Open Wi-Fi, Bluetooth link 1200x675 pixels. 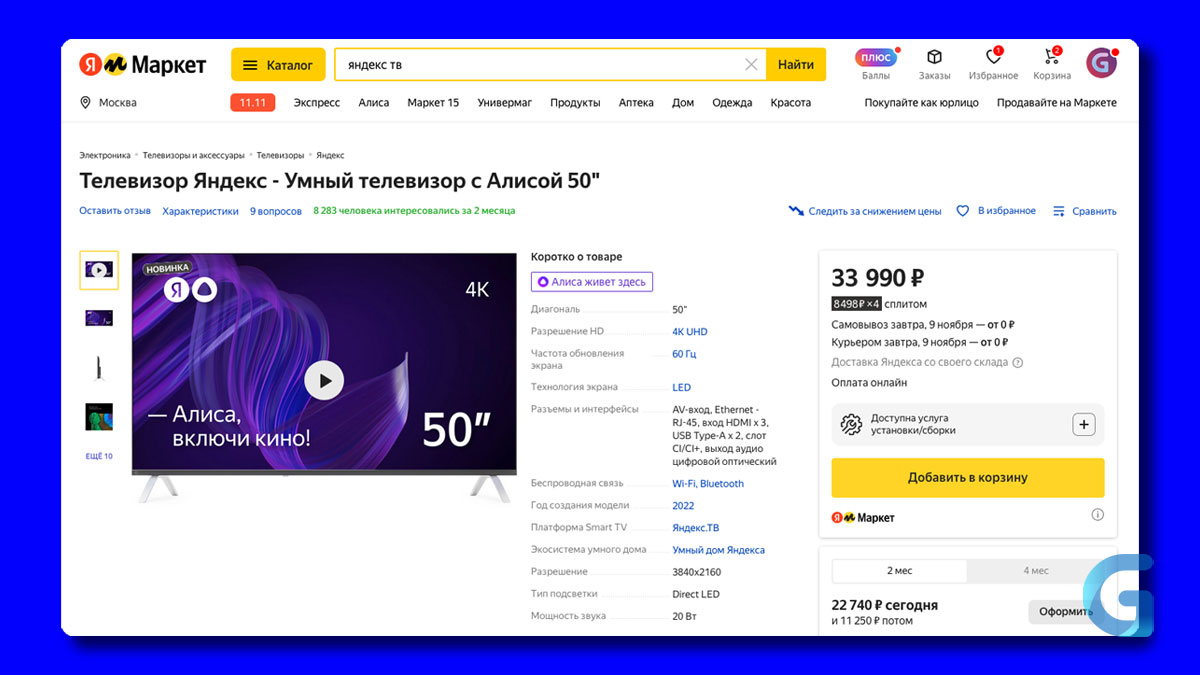[708, 484]
